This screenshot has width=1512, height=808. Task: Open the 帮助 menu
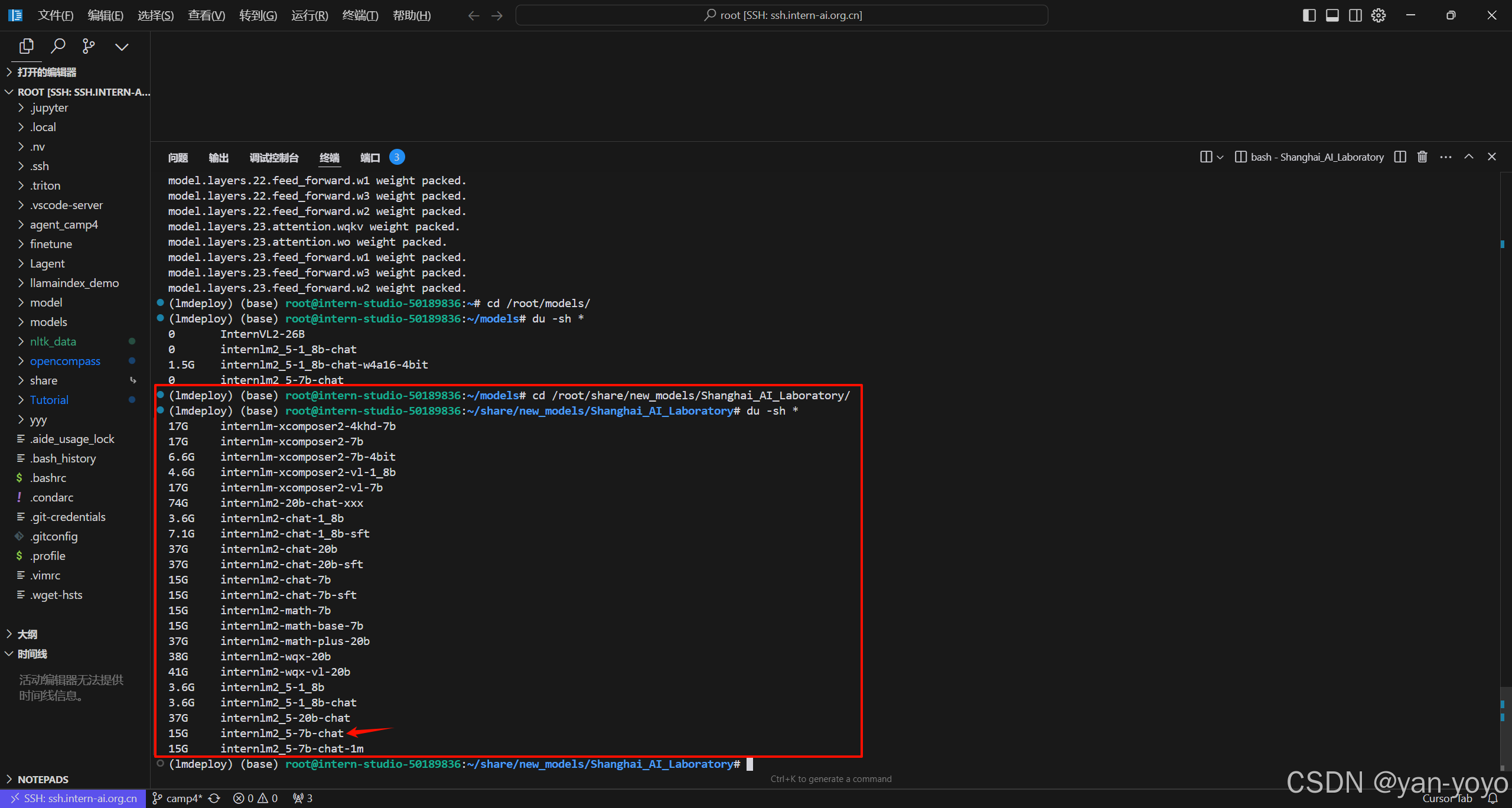(412, 15)
